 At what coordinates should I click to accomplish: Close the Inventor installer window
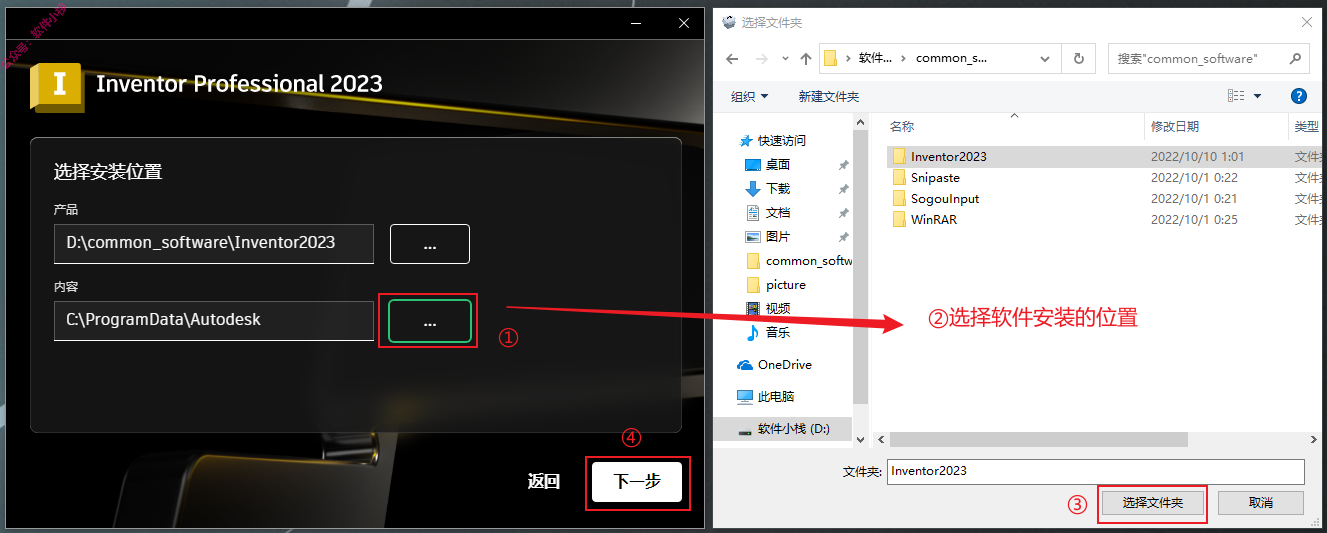[x=684, y=22]
